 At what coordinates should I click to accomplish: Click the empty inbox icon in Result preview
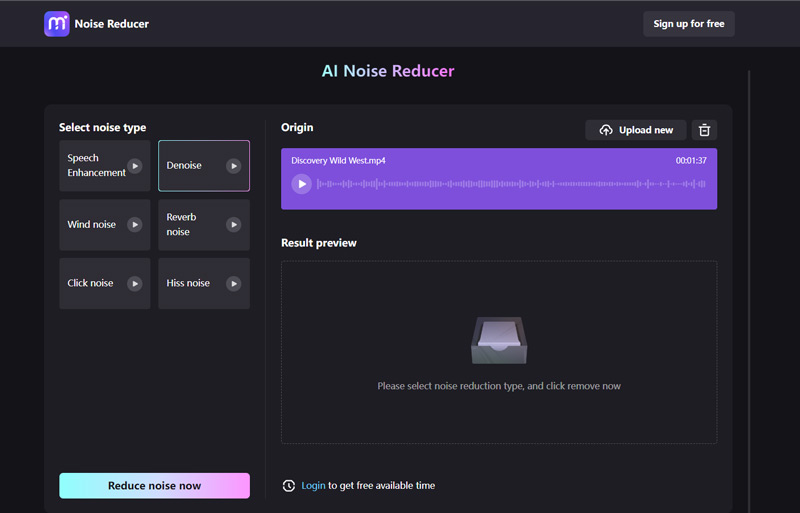[499, 340]
